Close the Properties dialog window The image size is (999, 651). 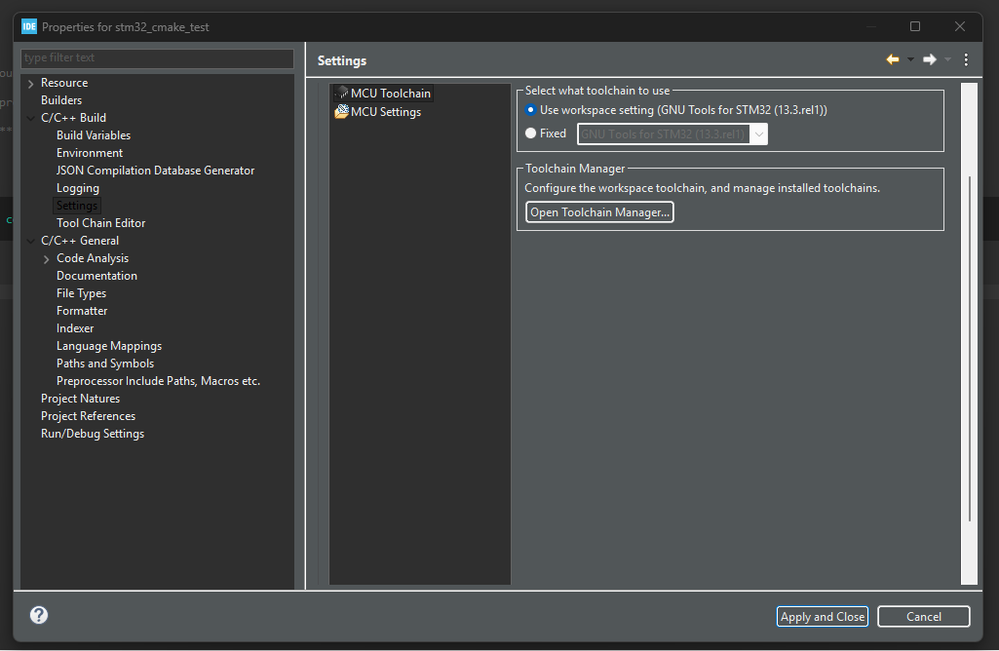point(959,26)
